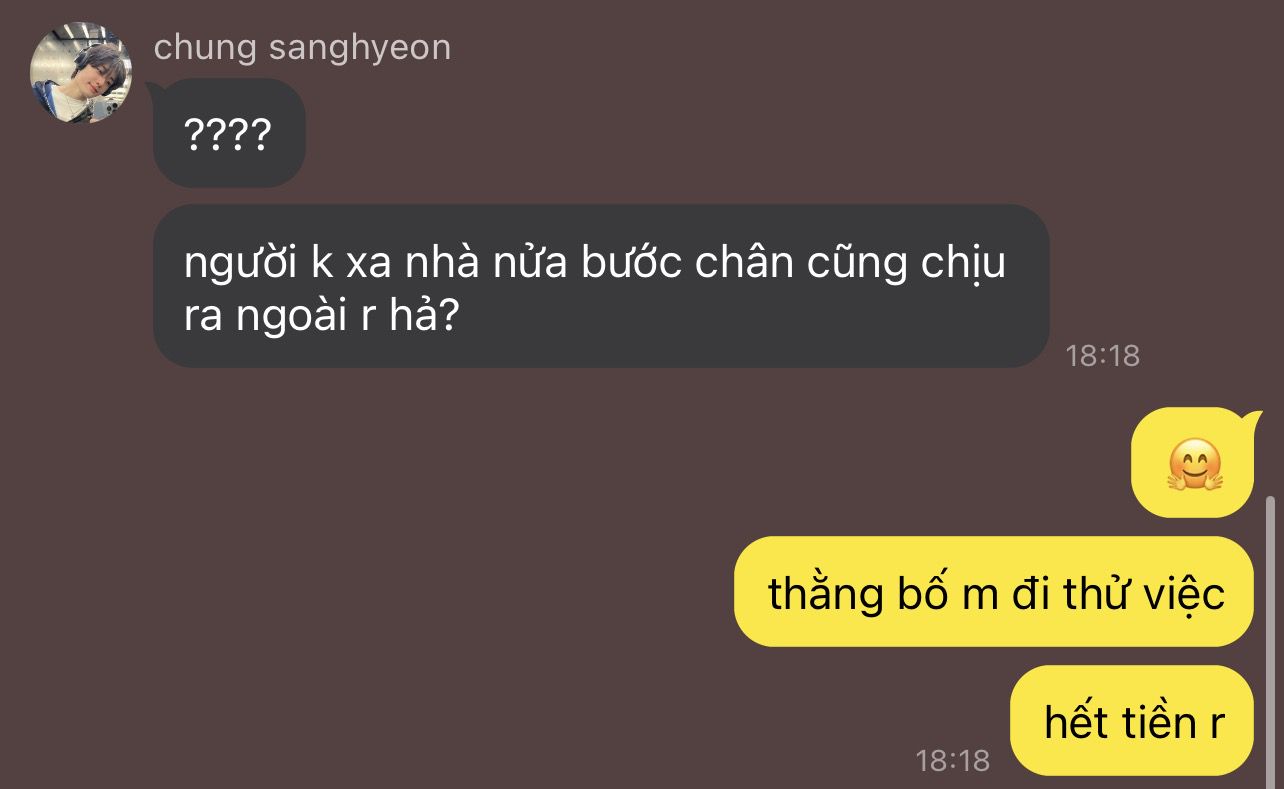1284x789 pixels.
Task: Select the "hết tiền r" yellow bubble
Action: [x=1132, y=721]
